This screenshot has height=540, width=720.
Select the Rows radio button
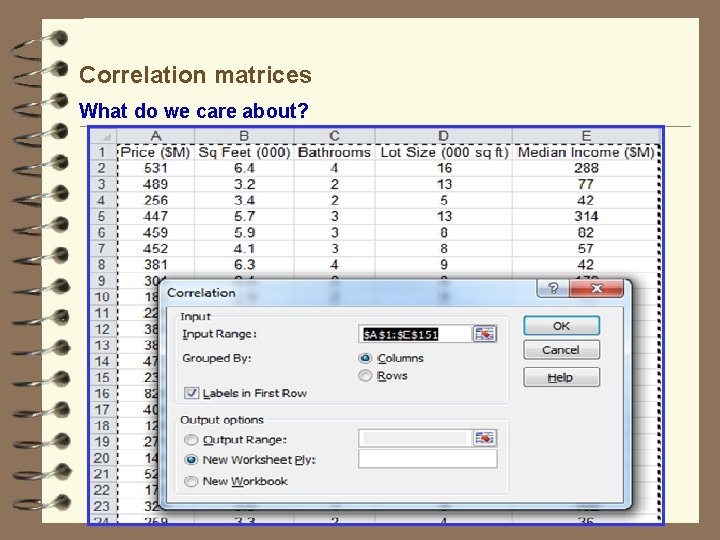pyautogui.click(x=365, y=376)
